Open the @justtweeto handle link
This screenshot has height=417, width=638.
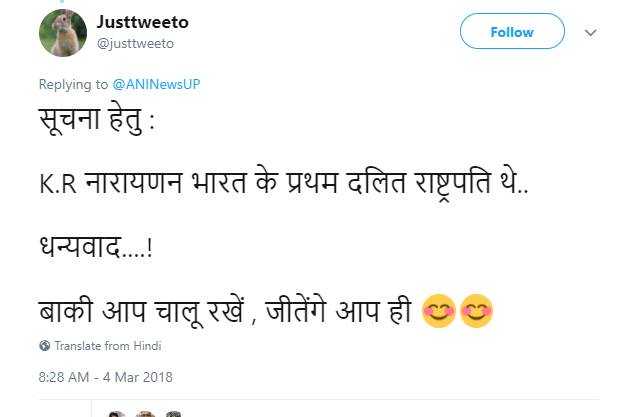(135, 43)
